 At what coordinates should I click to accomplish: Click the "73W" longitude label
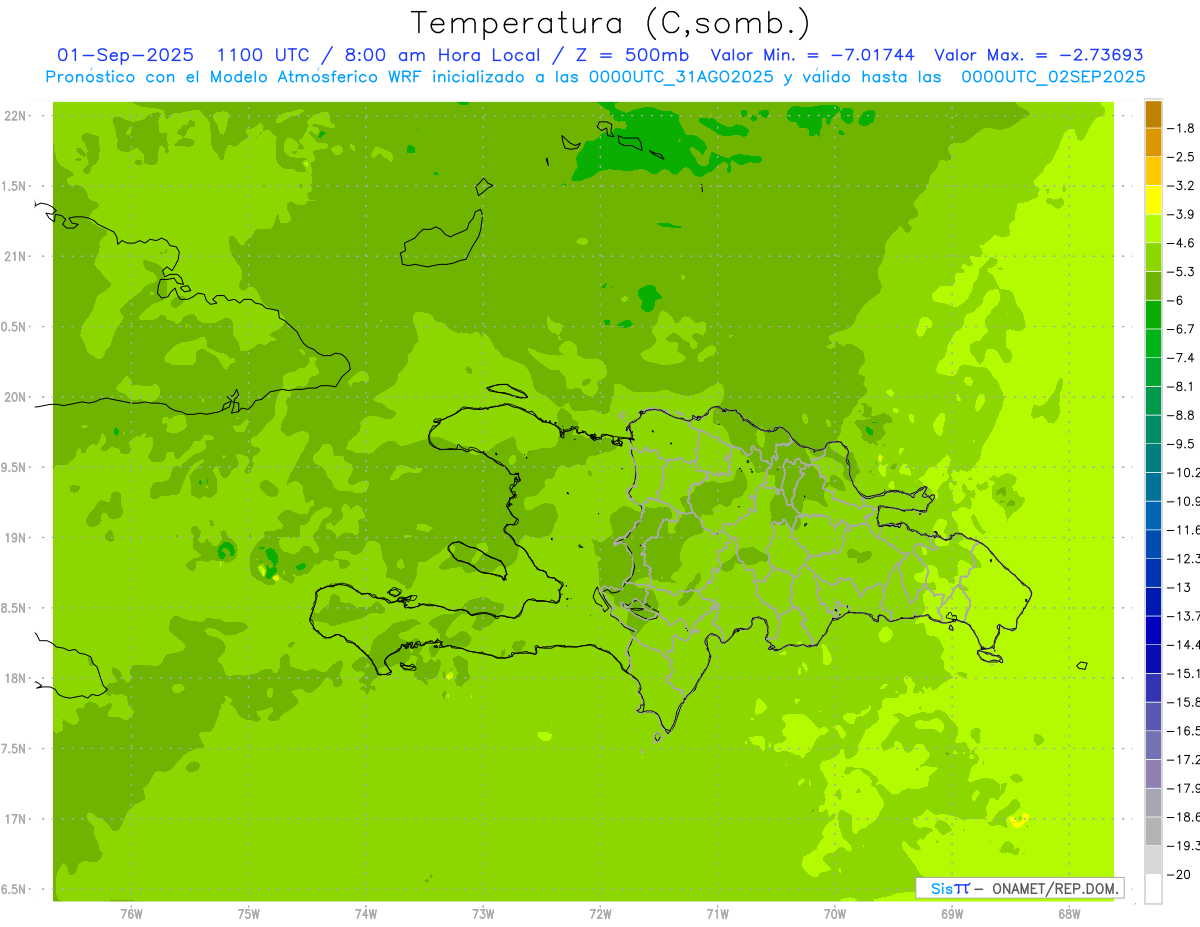coord(483,914)
